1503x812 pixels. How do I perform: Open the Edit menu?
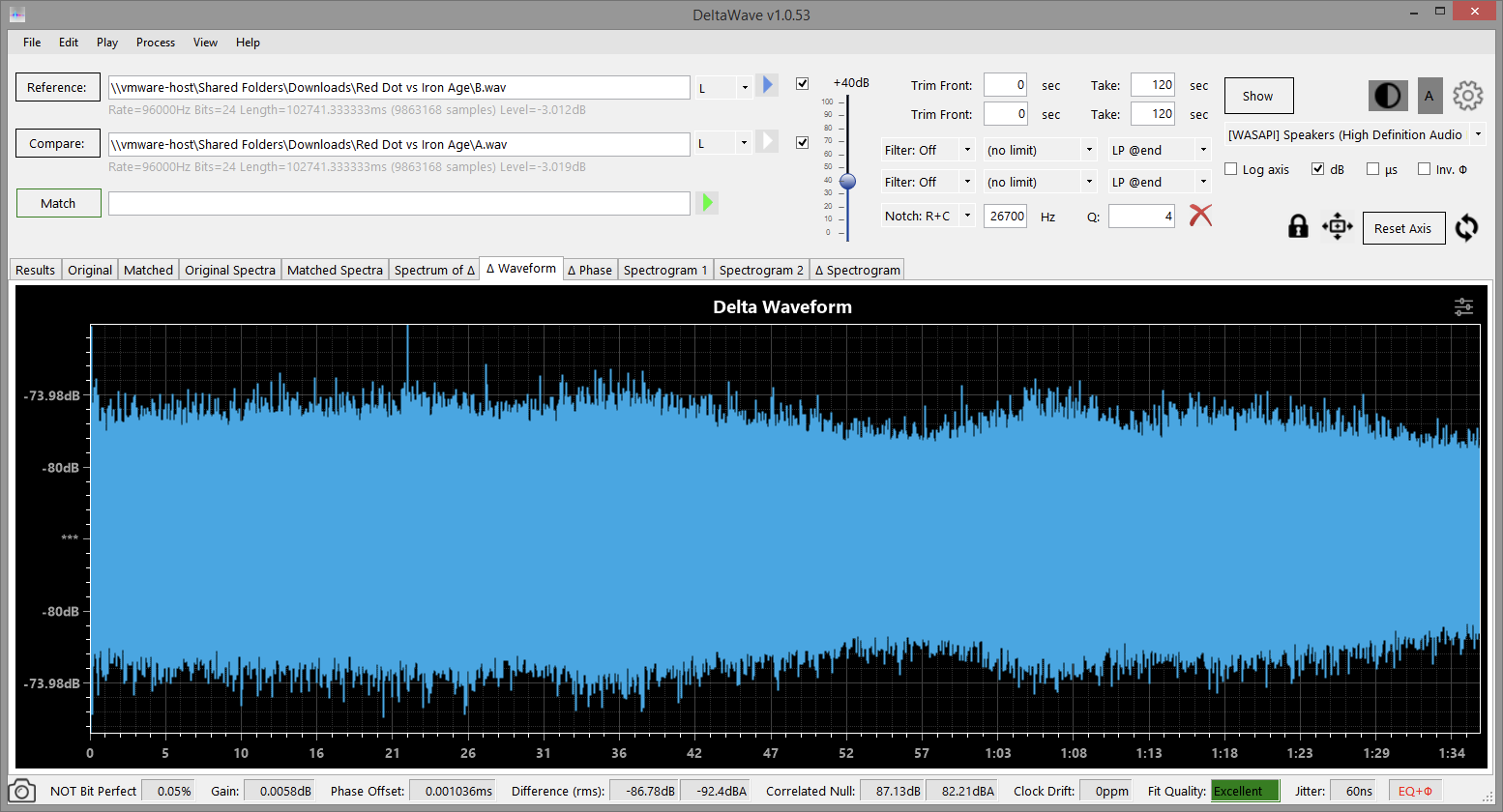69,43
